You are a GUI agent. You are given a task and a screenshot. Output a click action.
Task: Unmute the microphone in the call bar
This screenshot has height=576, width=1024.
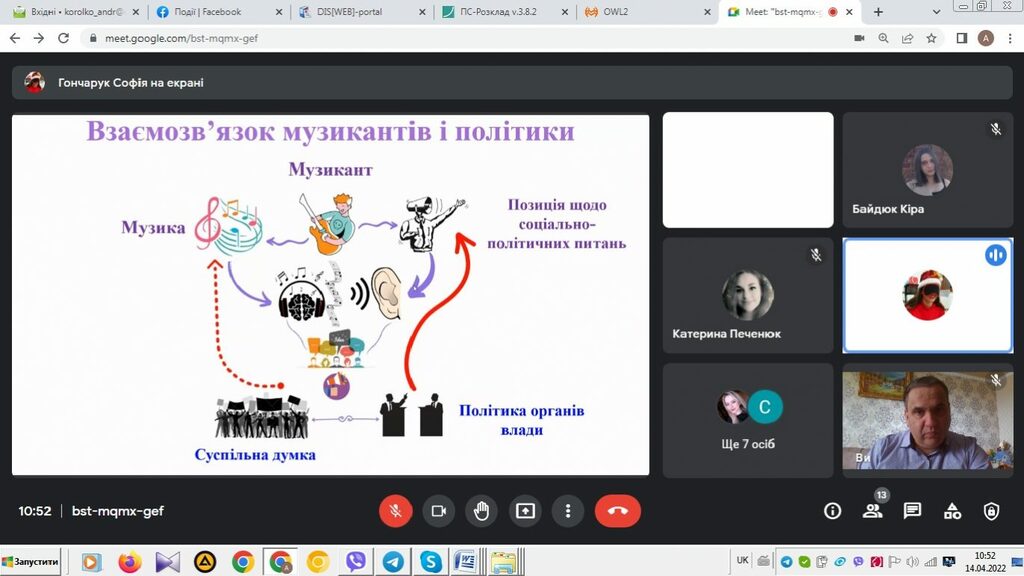click(x=395, y=510)
